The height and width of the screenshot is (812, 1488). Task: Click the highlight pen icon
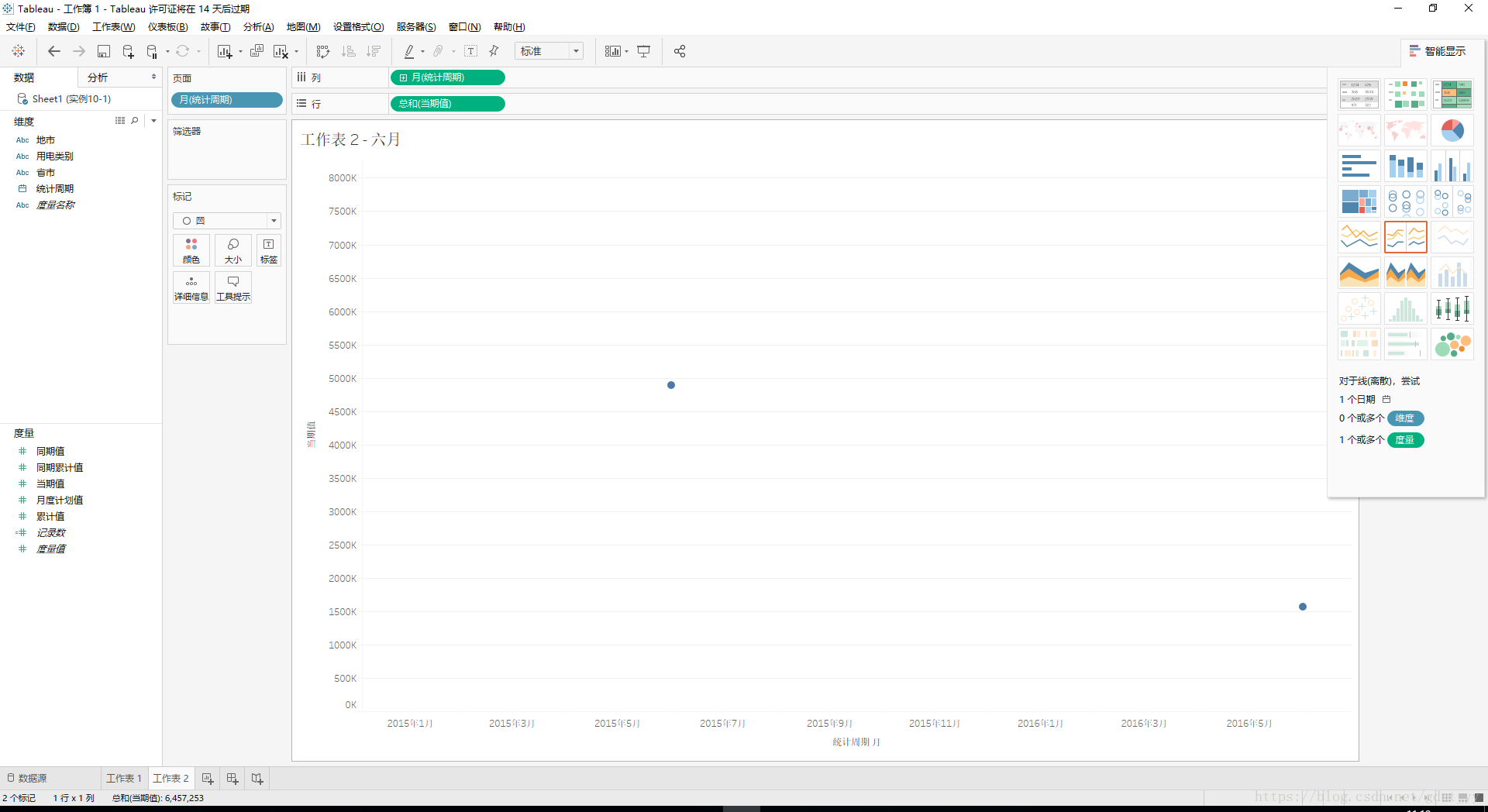click(x=409, y=51)
